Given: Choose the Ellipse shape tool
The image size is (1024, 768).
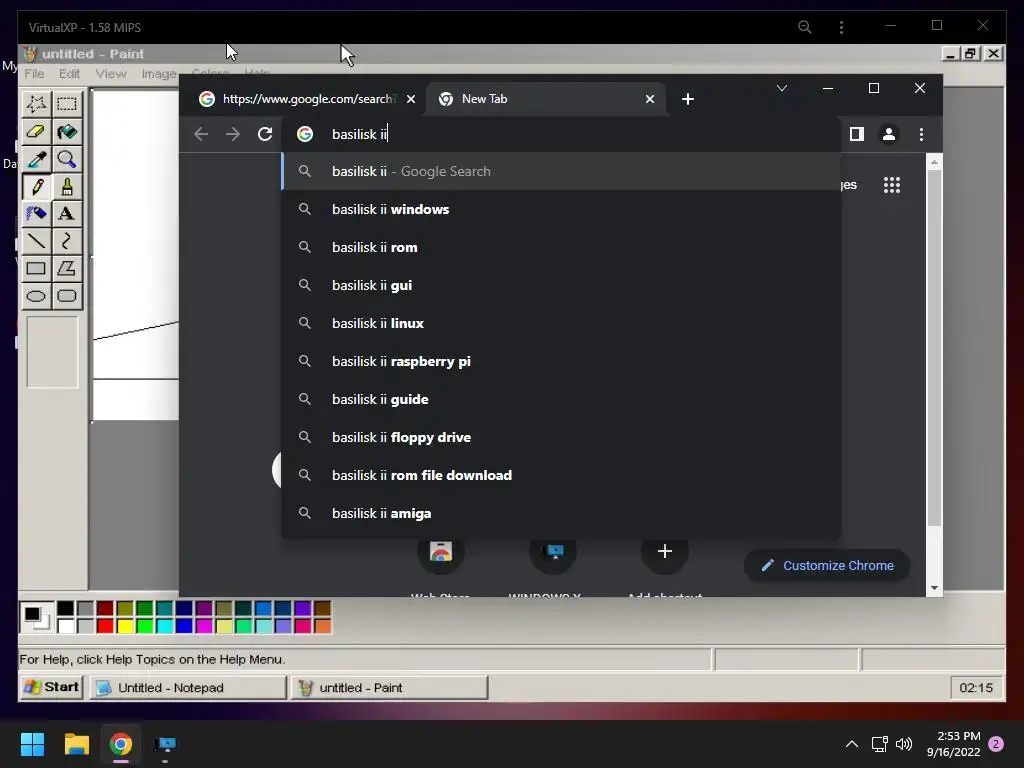Looking at the screenshot, I should point(36,296).
